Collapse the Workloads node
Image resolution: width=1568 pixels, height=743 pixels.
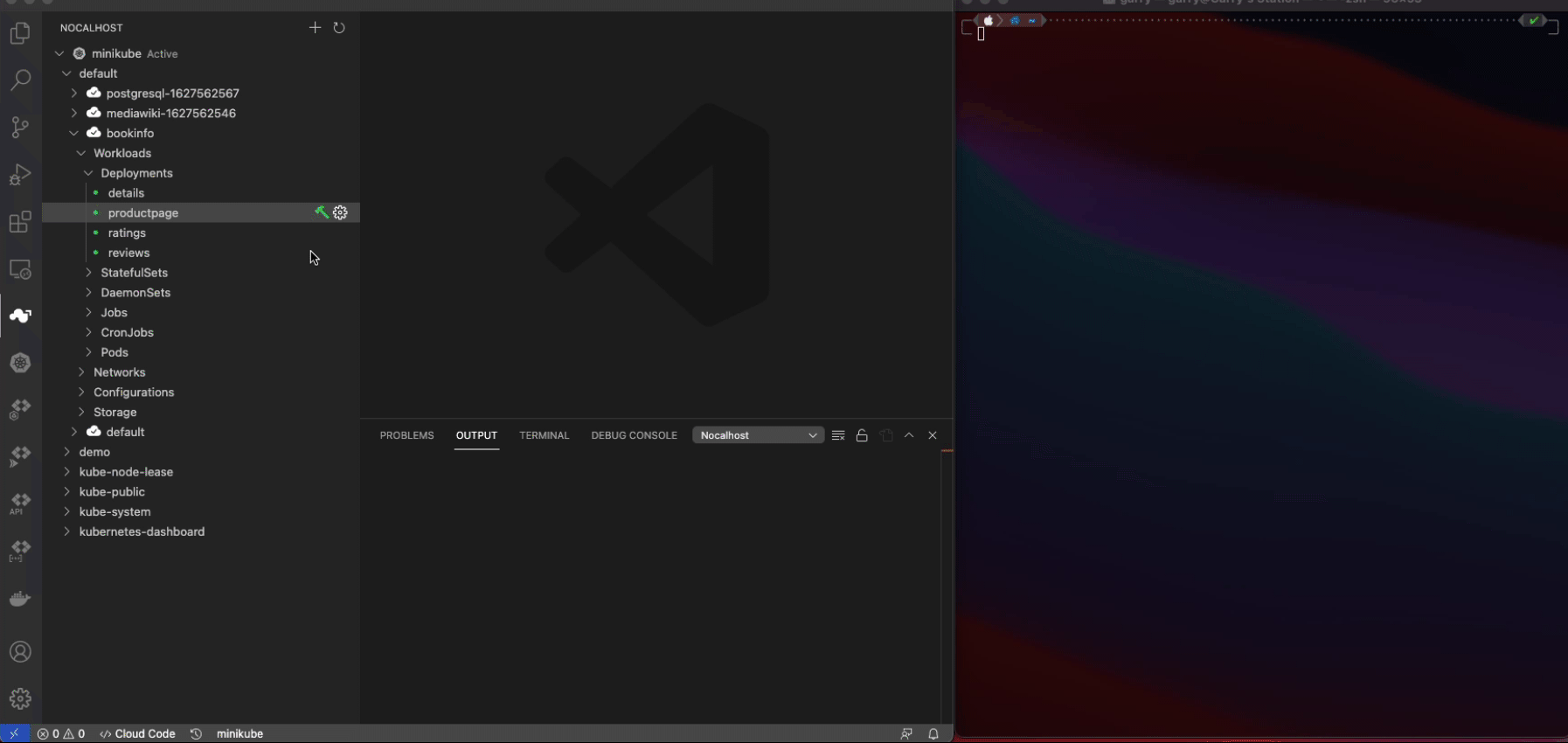pos(81,153)
